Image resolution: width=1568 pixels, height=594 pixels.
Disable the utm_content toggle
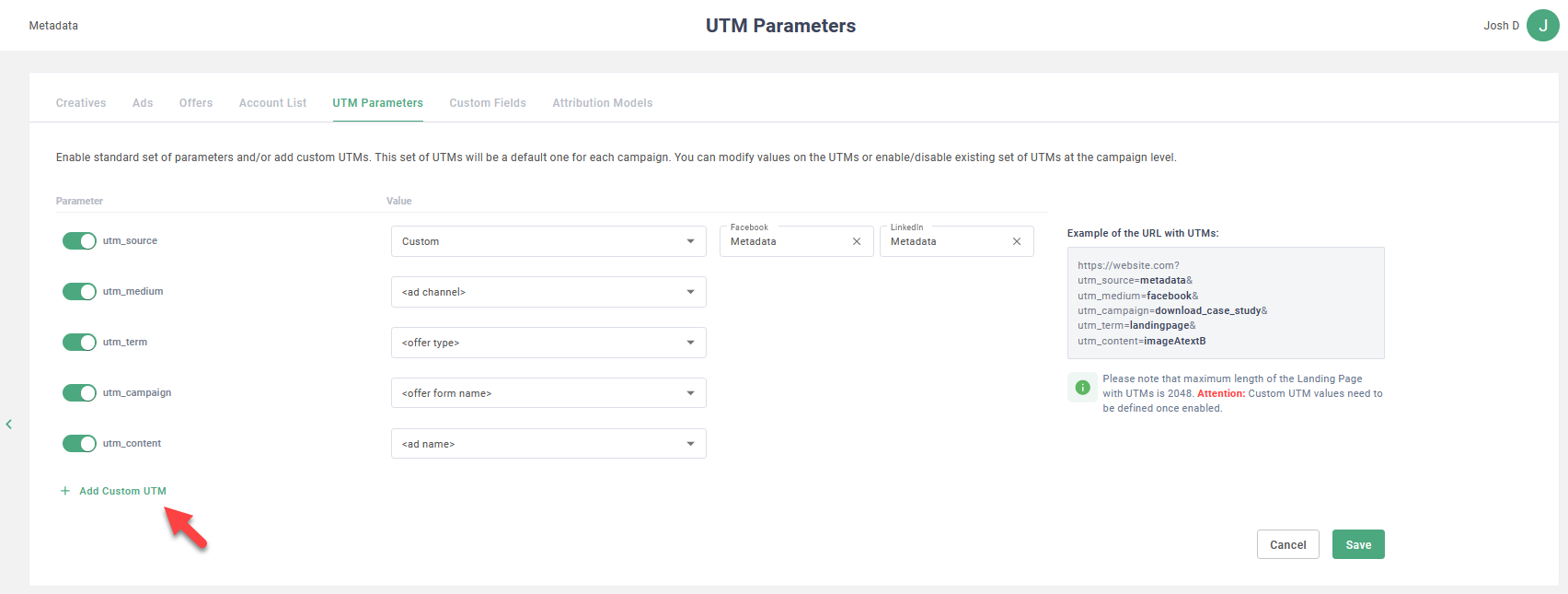pos(79,444)
